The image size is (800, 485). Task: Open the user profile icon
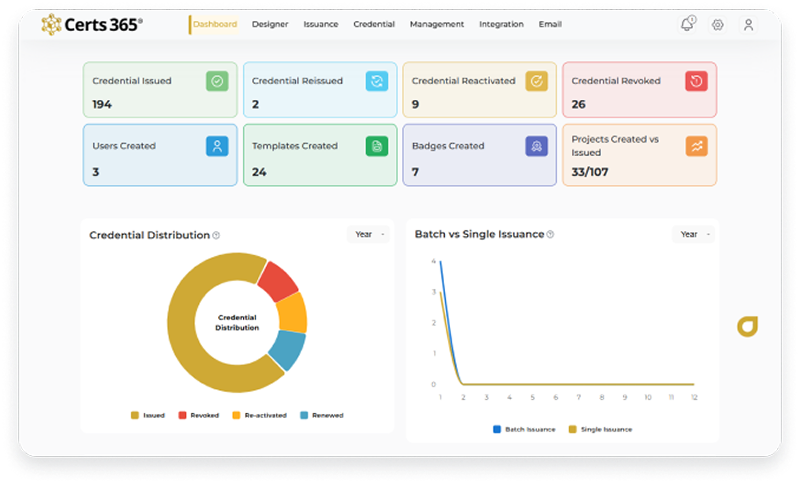pyautogui.click(x=748, y=24)
